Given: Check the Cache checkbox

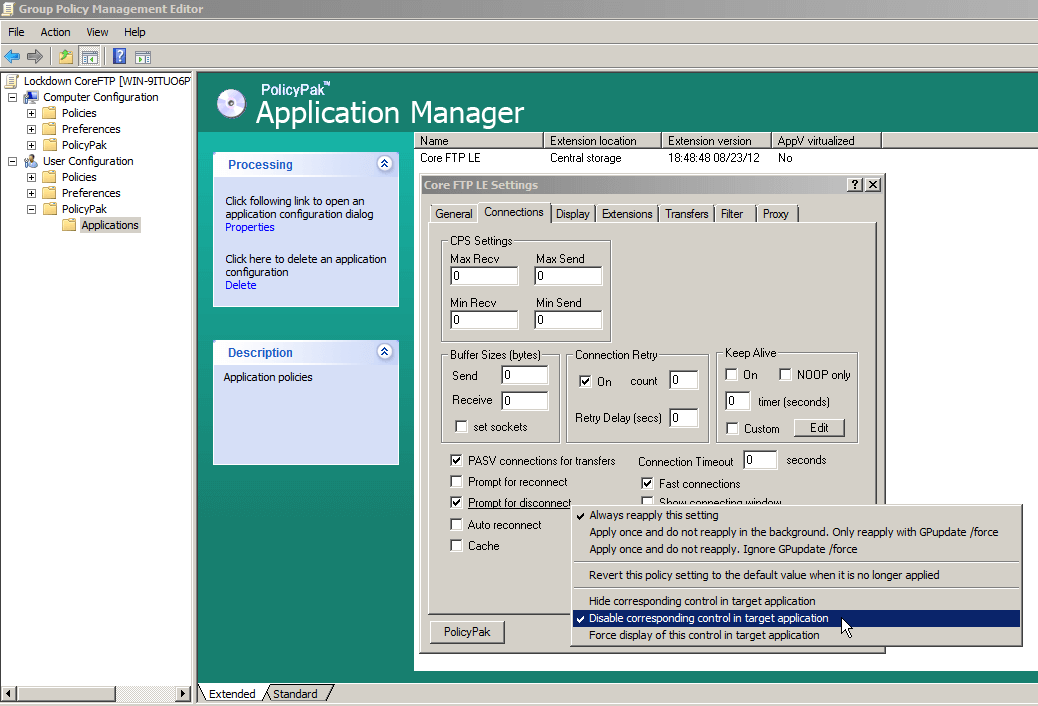Looking at the screenshot, I should pos(456,546).
